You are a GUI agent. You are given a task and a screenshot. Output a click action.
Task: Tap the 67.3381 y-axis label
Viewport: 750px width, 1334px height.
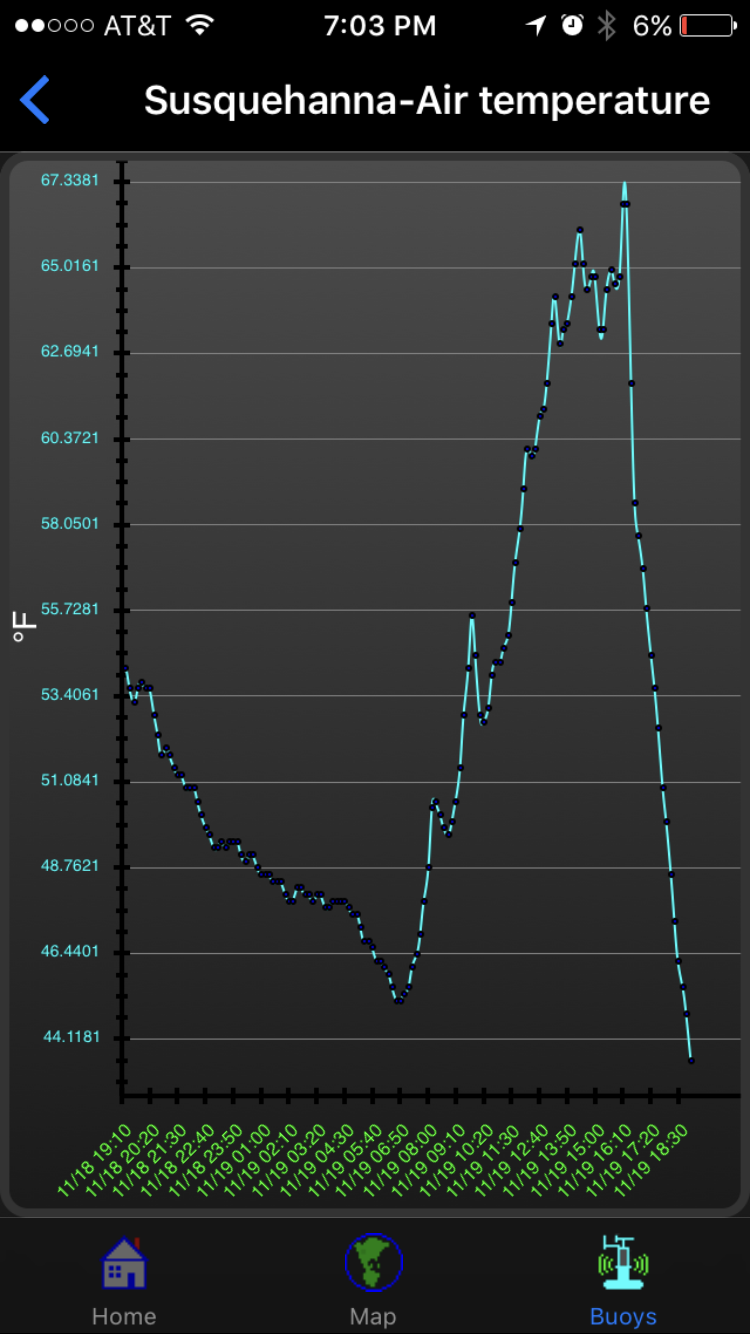coord(69,180)
